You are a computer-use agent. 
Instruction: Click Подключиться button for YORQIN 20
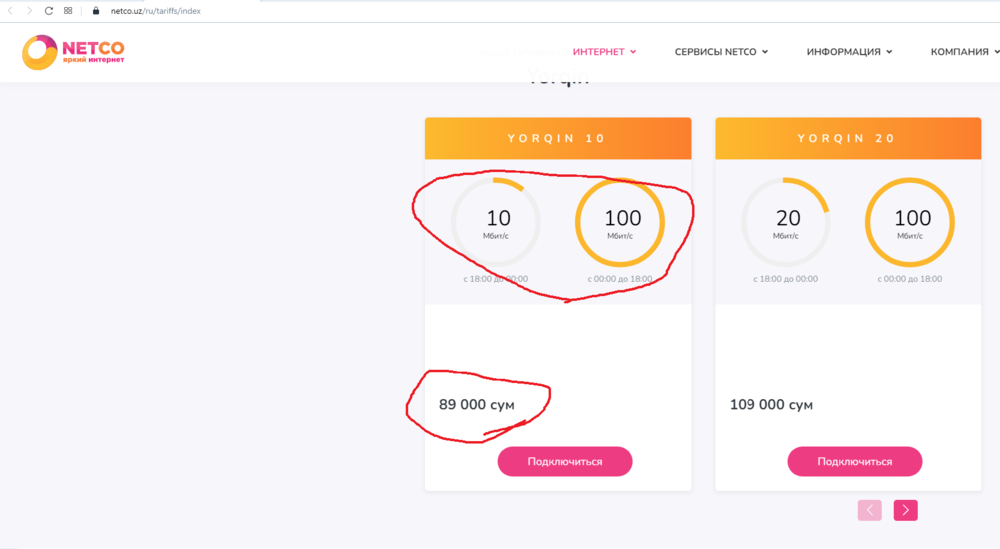coord(854,462)
